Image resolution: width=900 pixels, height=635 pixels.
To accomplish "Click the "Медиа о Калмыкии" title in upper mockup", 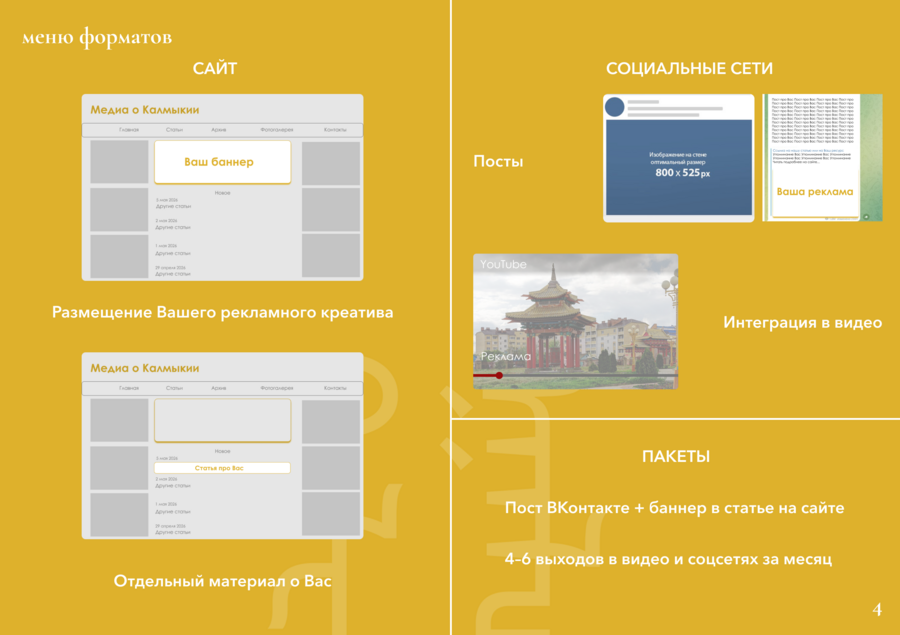I will [145, 110].
